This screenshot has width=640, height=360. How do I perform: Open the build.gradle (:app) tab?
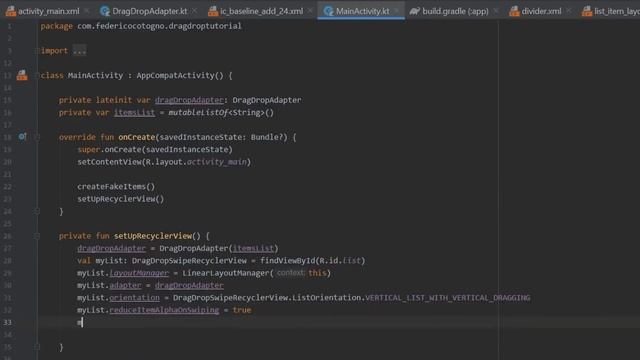[x=455, y=11]
